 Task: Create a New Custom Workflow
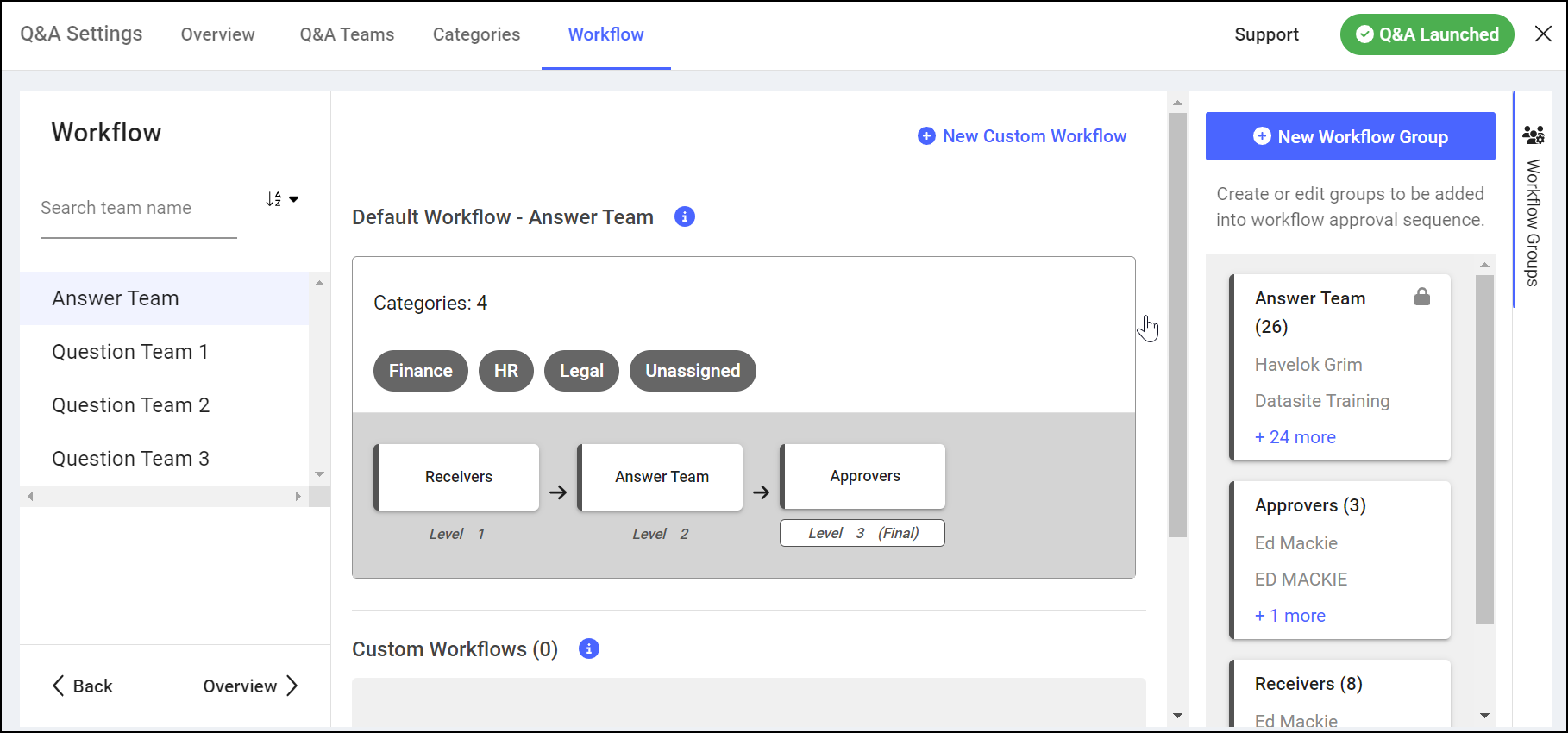coord(1022,136)
